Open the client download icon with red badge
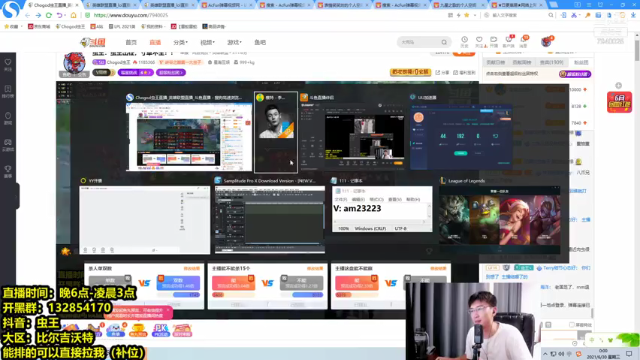640x360 pixels. [x=509, y=42]
